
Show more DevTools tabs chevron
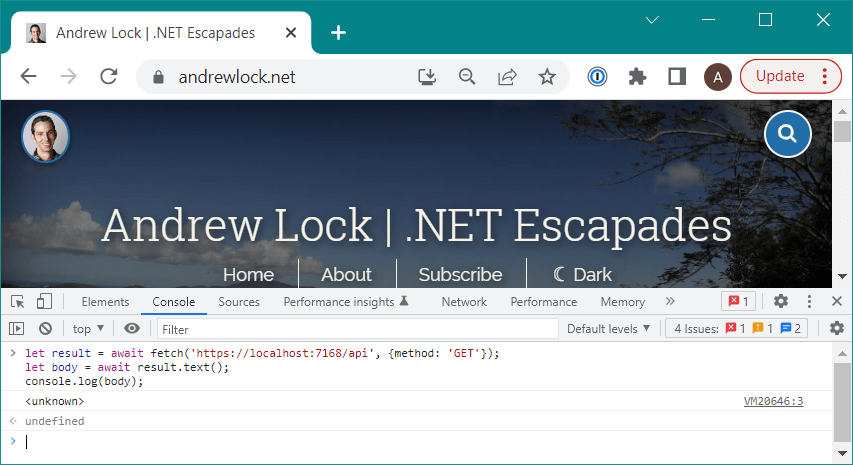670,301
